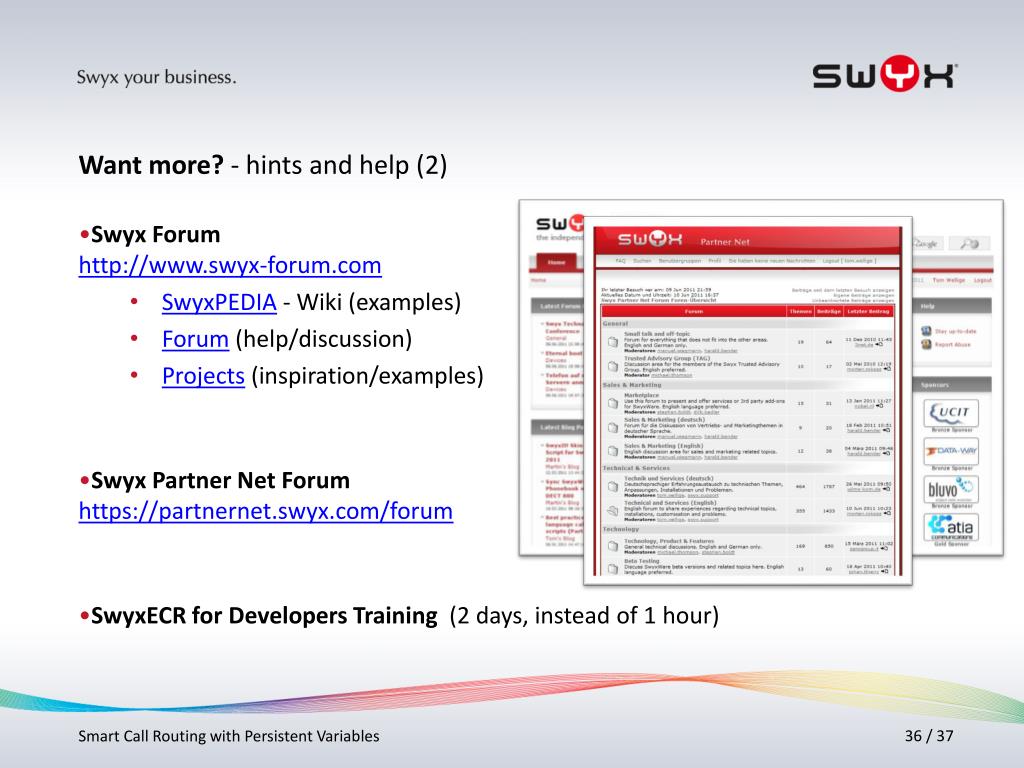Click the Technical & Services section header row
This screenshot has height=768, width=1024.
748,468
